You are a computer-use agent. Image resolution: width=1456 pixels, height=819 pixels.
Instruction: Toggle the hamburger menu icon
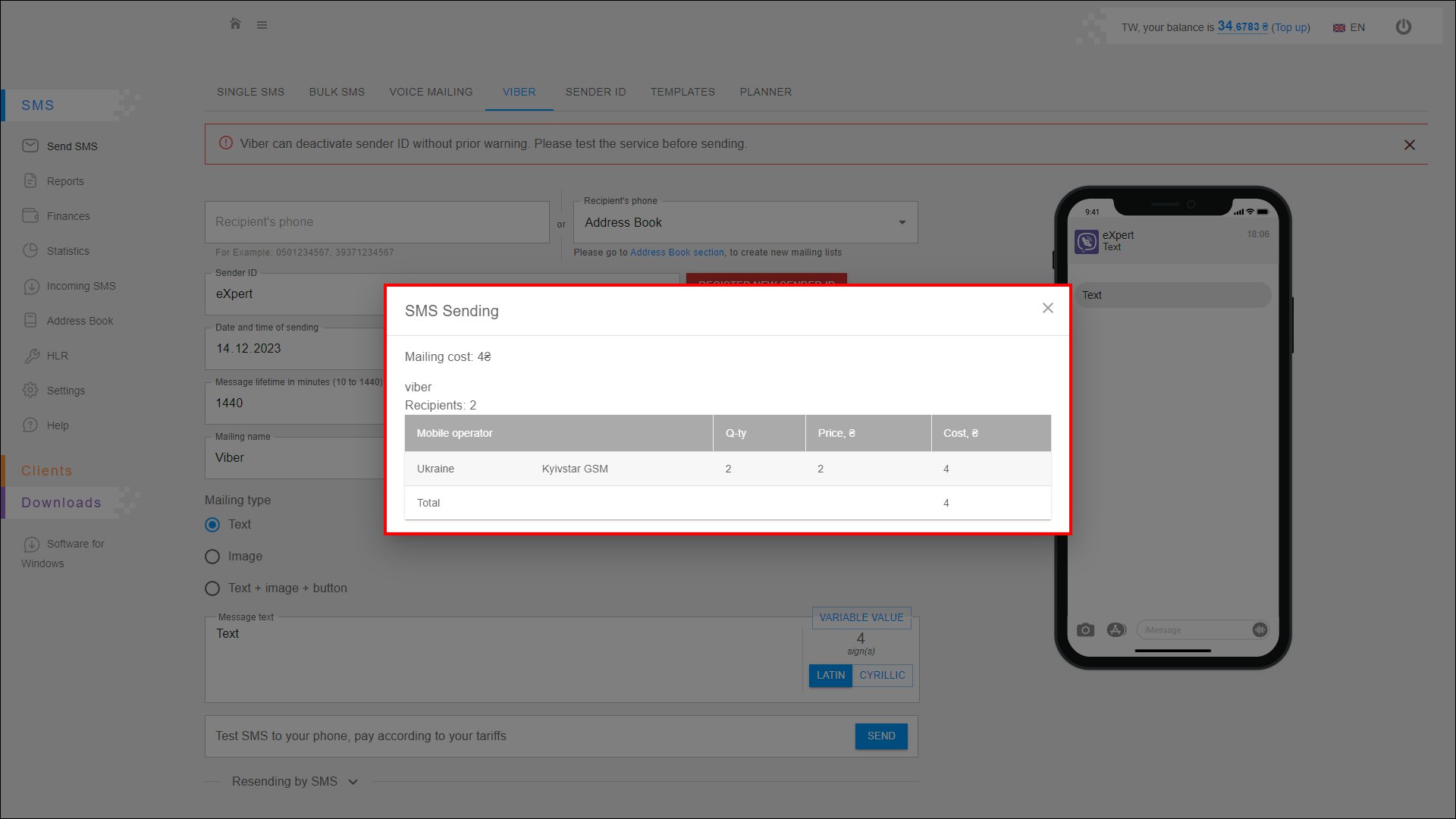tap(262, 25)
